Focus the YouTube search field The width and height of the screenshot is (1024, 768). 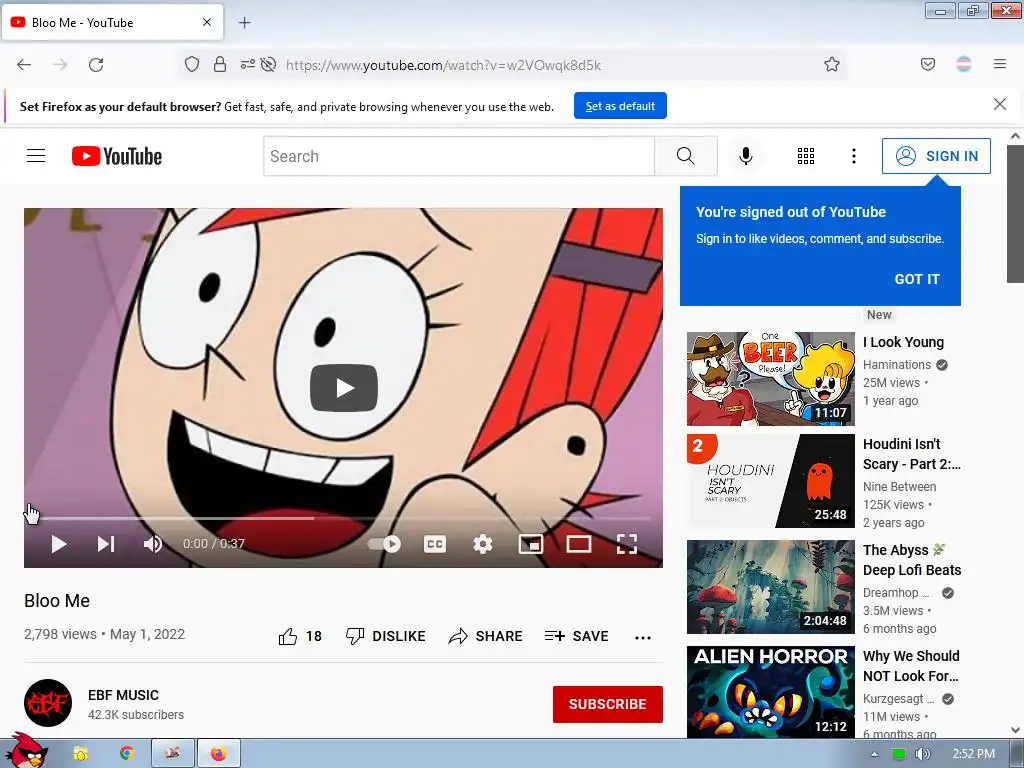(458, 156)
